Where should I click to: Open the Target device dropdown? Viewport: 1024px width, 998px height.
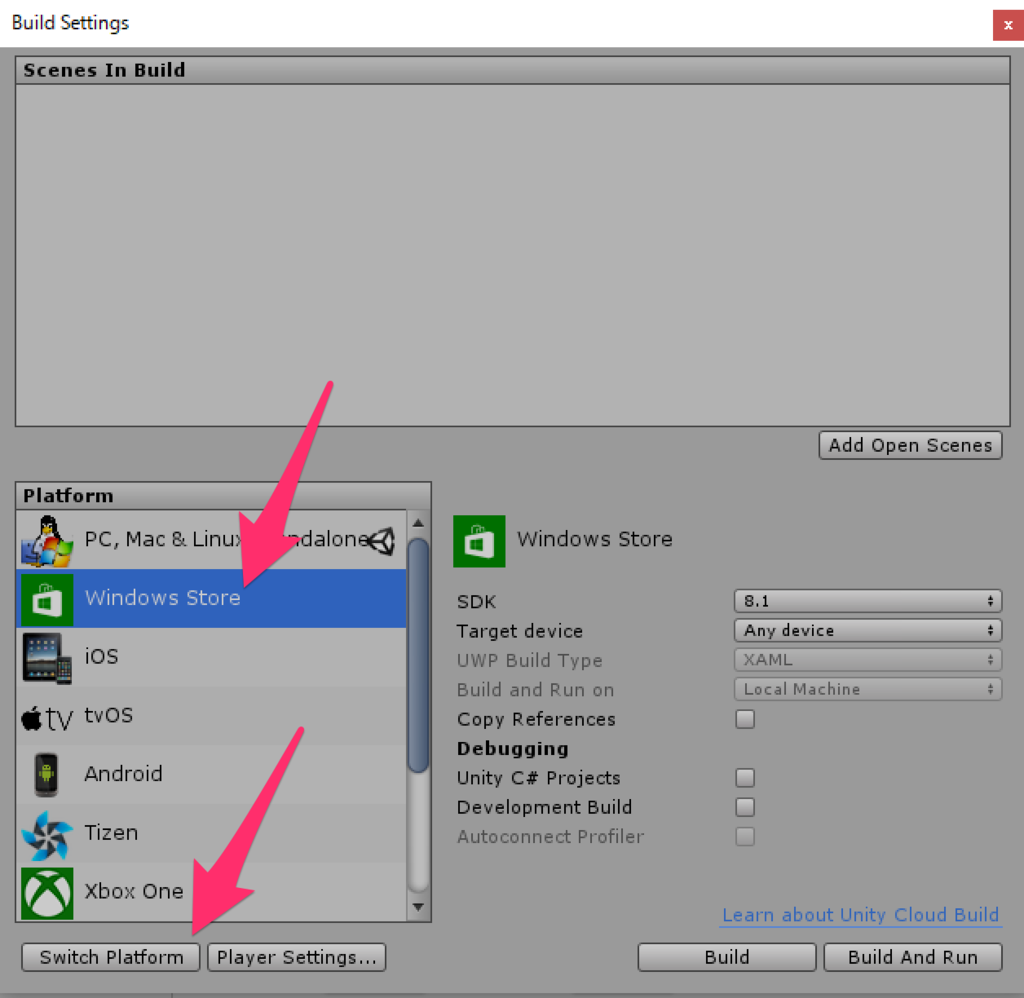pos(868,630)
